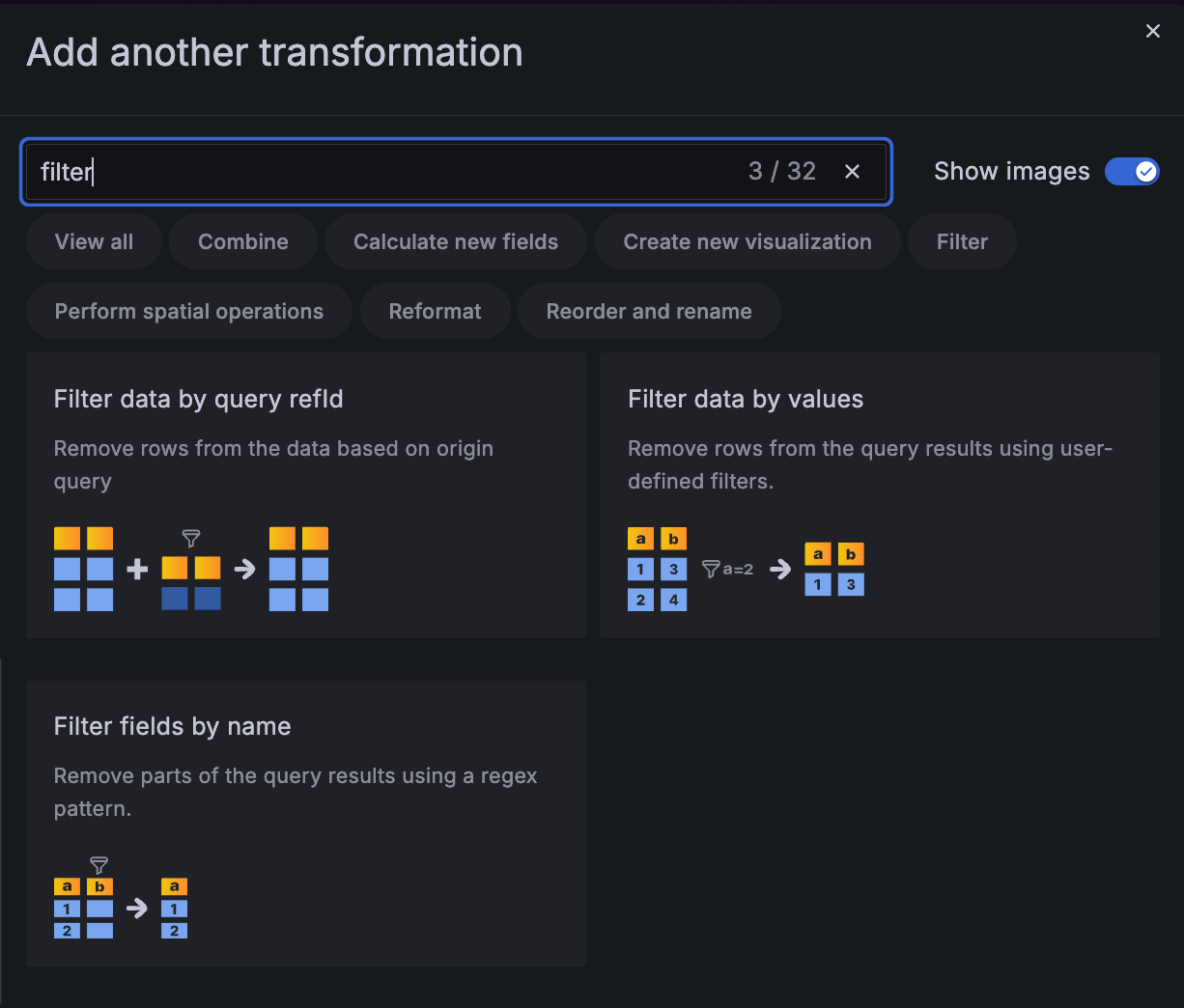Image resolution: width=1184 pixels, height=1008 pixels.
Task: Click the arrow icon in Filter data by values diagram
Action: tap(780, 569)
